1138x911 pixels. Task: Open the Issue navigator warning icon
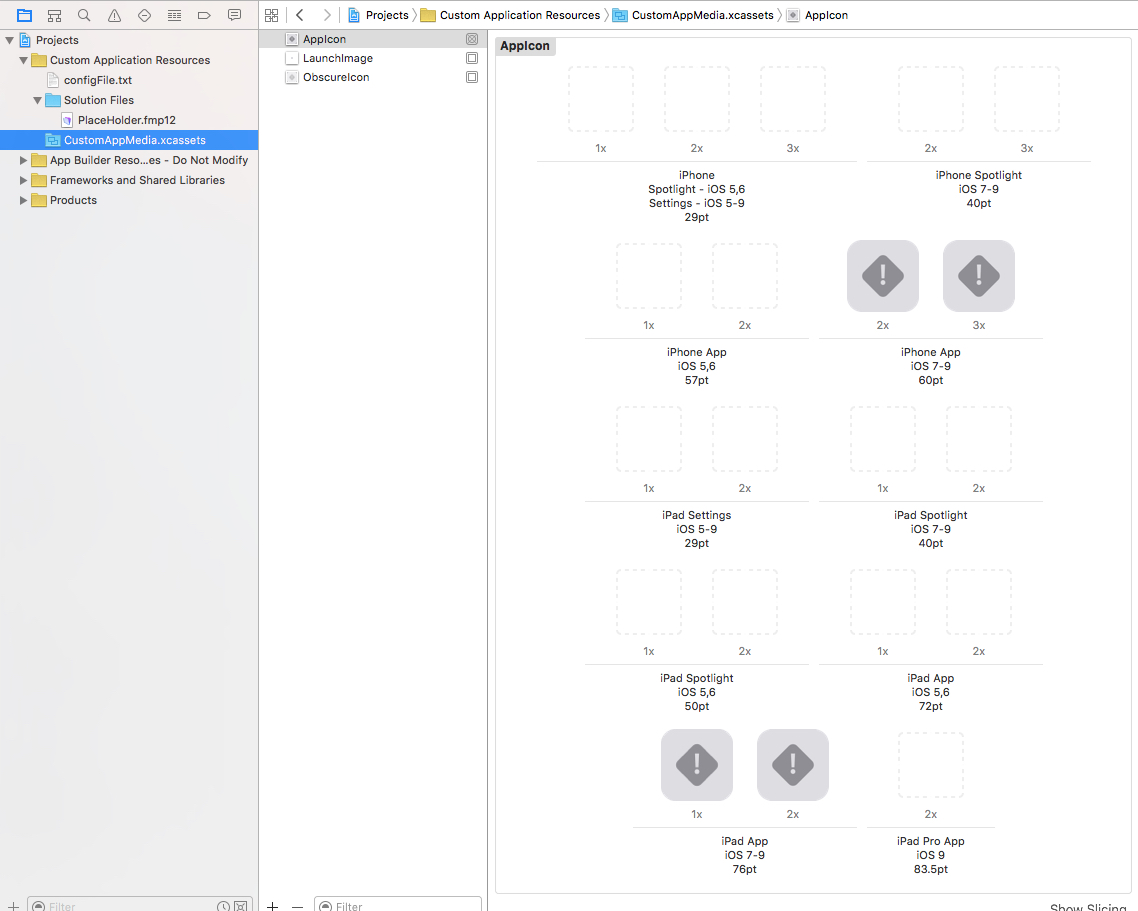tap(114, 15)
